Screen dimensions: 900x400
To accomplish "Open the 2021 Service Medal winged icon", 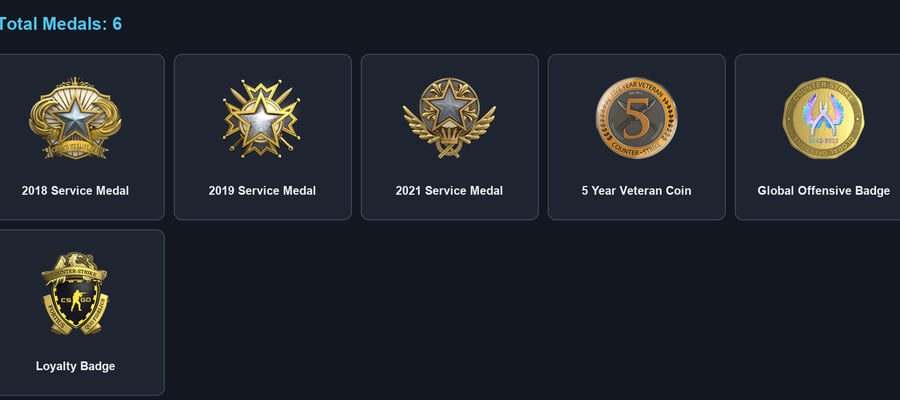I will [449, 118].
